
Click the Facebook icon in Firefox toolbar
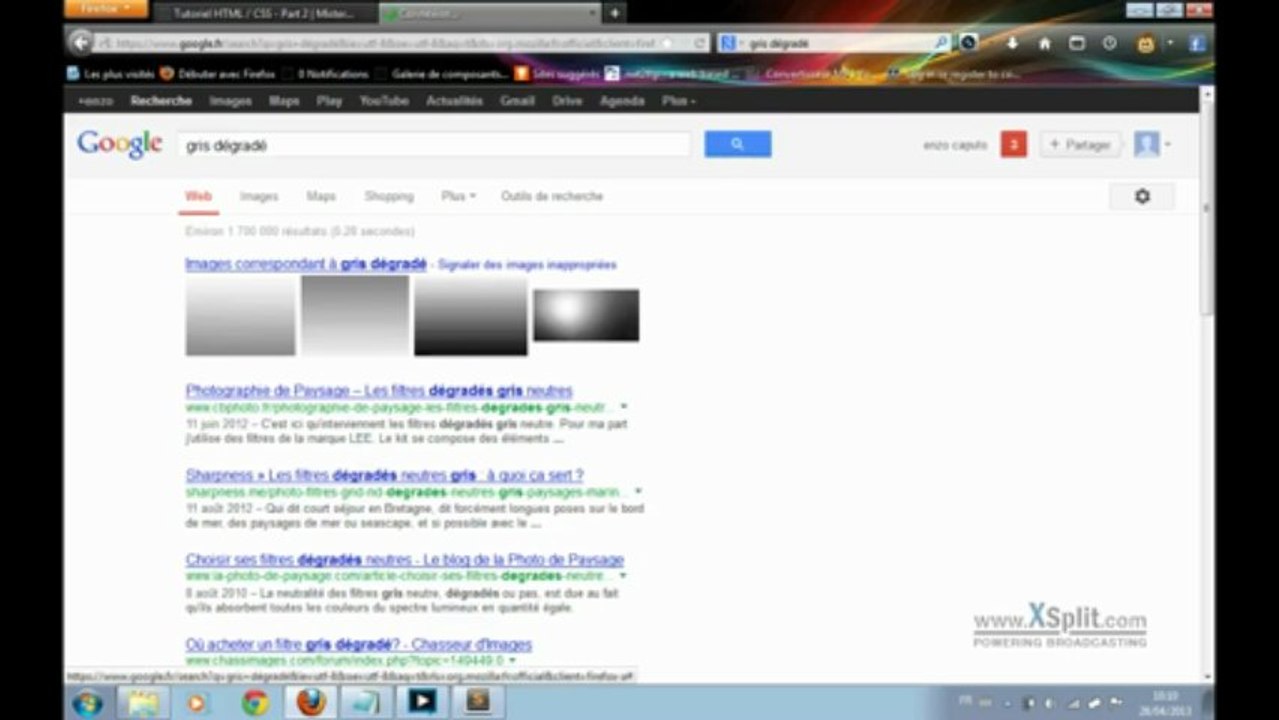pyautogui.click(x=1196, y=44)
